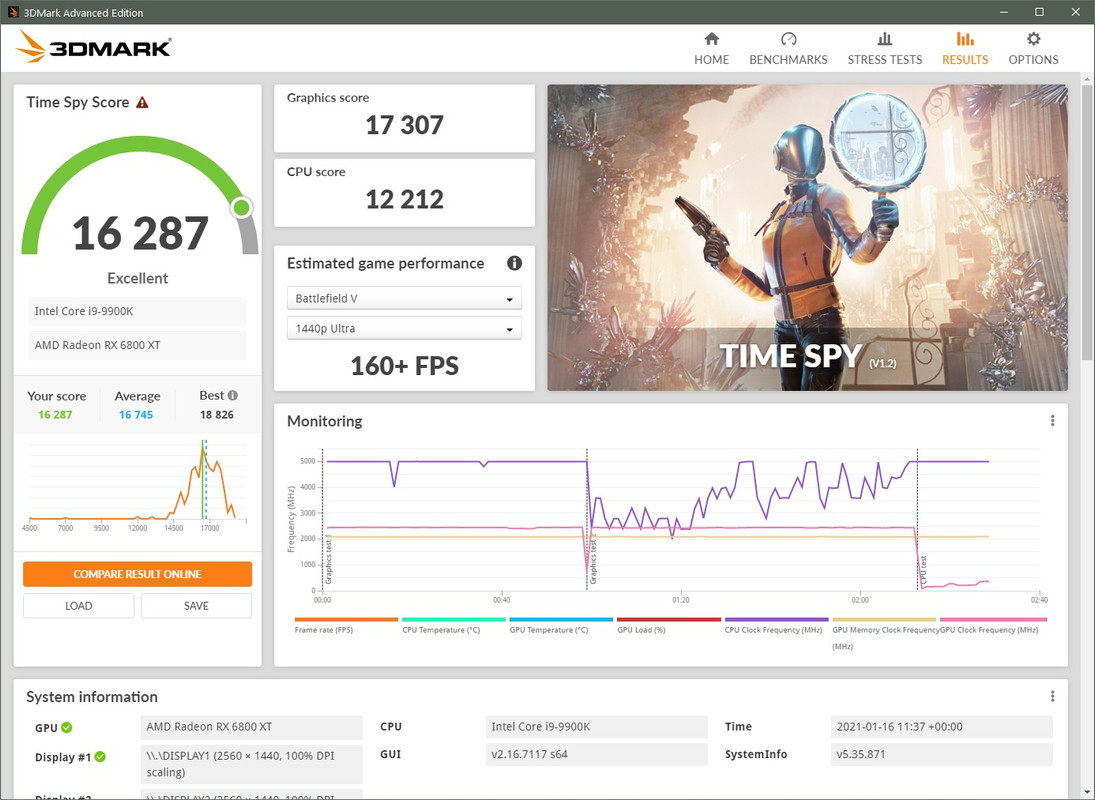Click the options gear icon
The height and width of the screenshot is (800, 1095).
click(1034, 38)
